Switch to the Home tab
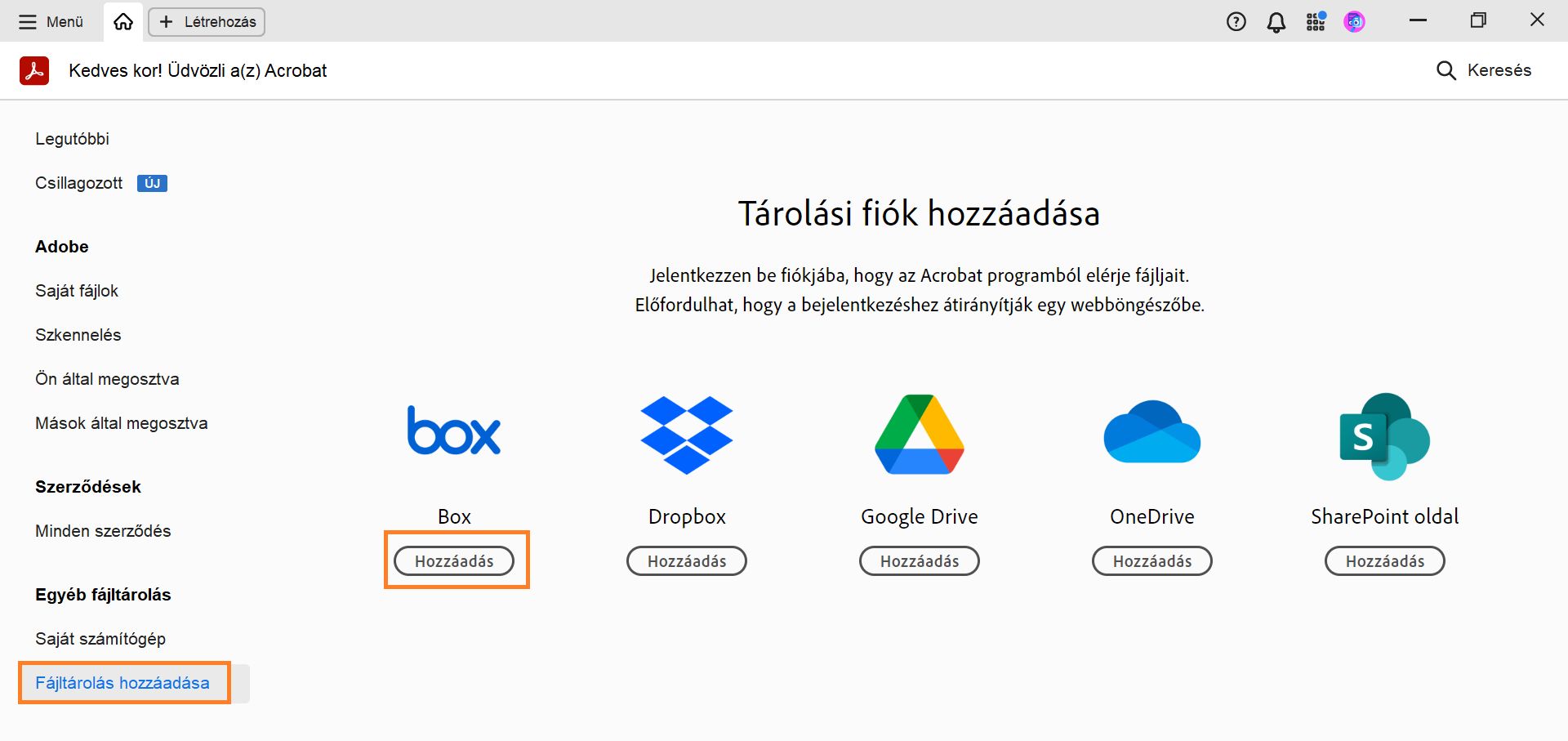Screen dimensions: 1568x741 [x=122, y=21]
